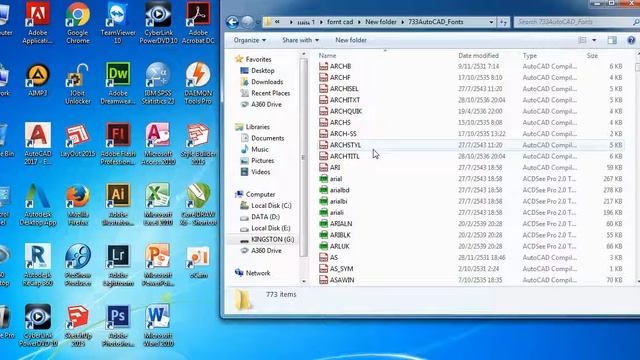Screen dimensions: 640x360
Task: Launch CorelDRAW X8 shortcut
Action: (198, 204)
